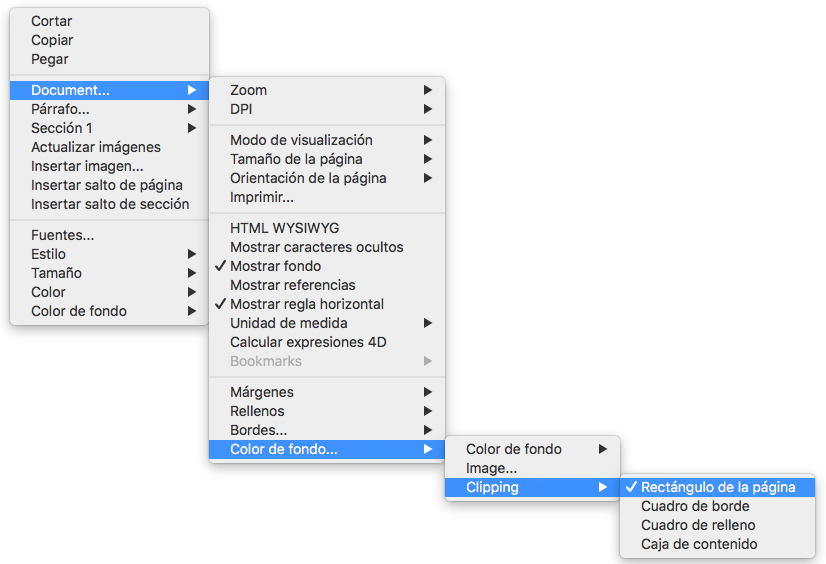
Task: Disable Mostrar regla horizontal option
Action: [306, 304]
